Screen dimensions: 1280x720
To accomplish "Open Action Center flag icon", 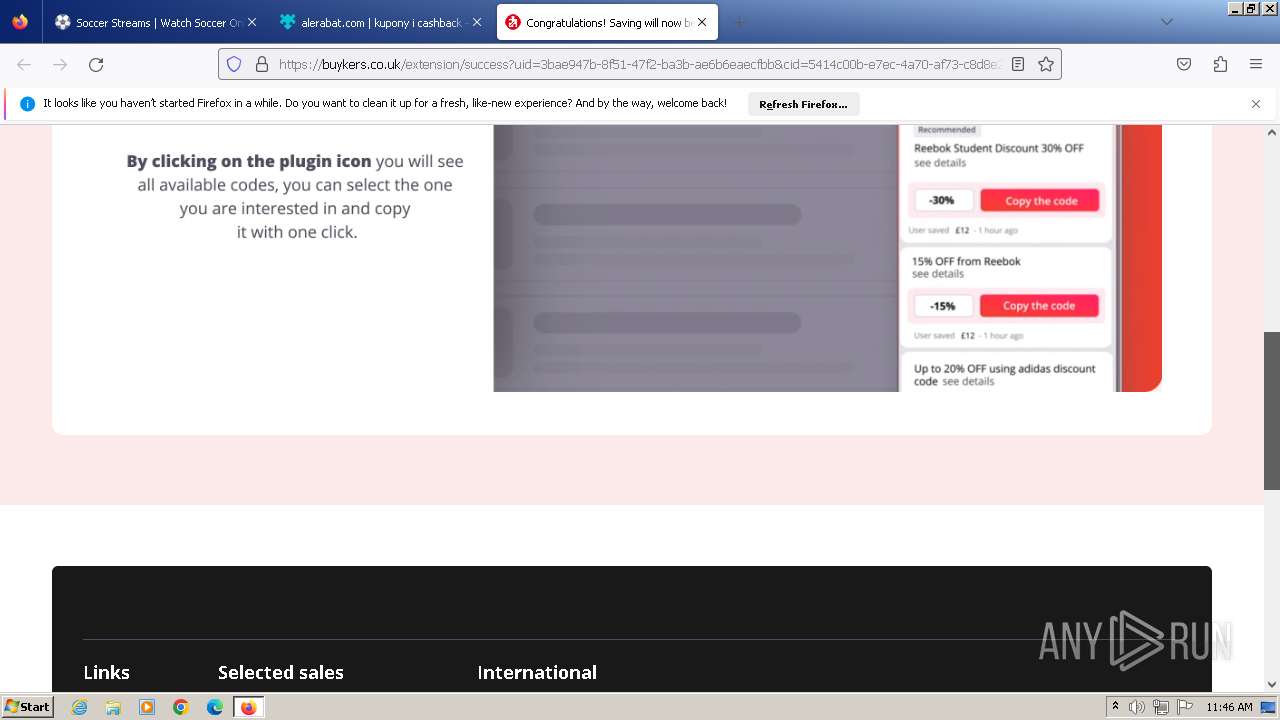I will [1185, 707].
